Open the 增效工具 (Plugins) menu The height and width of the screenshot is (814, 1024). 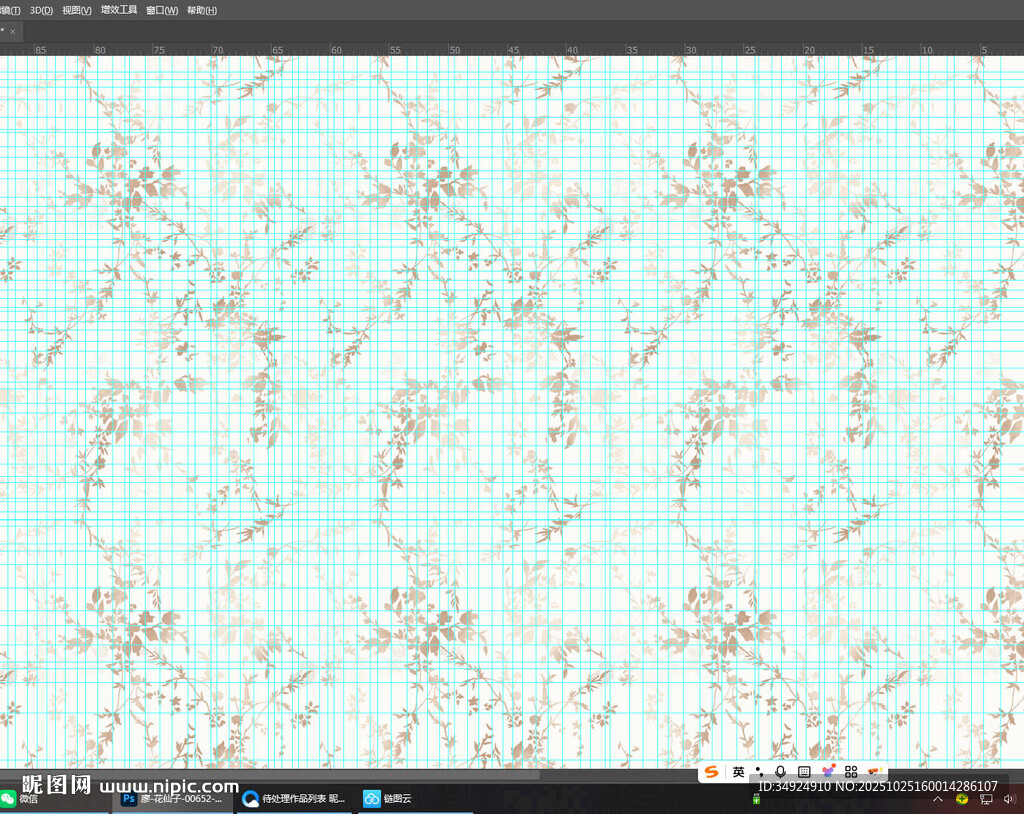[119, 10]
